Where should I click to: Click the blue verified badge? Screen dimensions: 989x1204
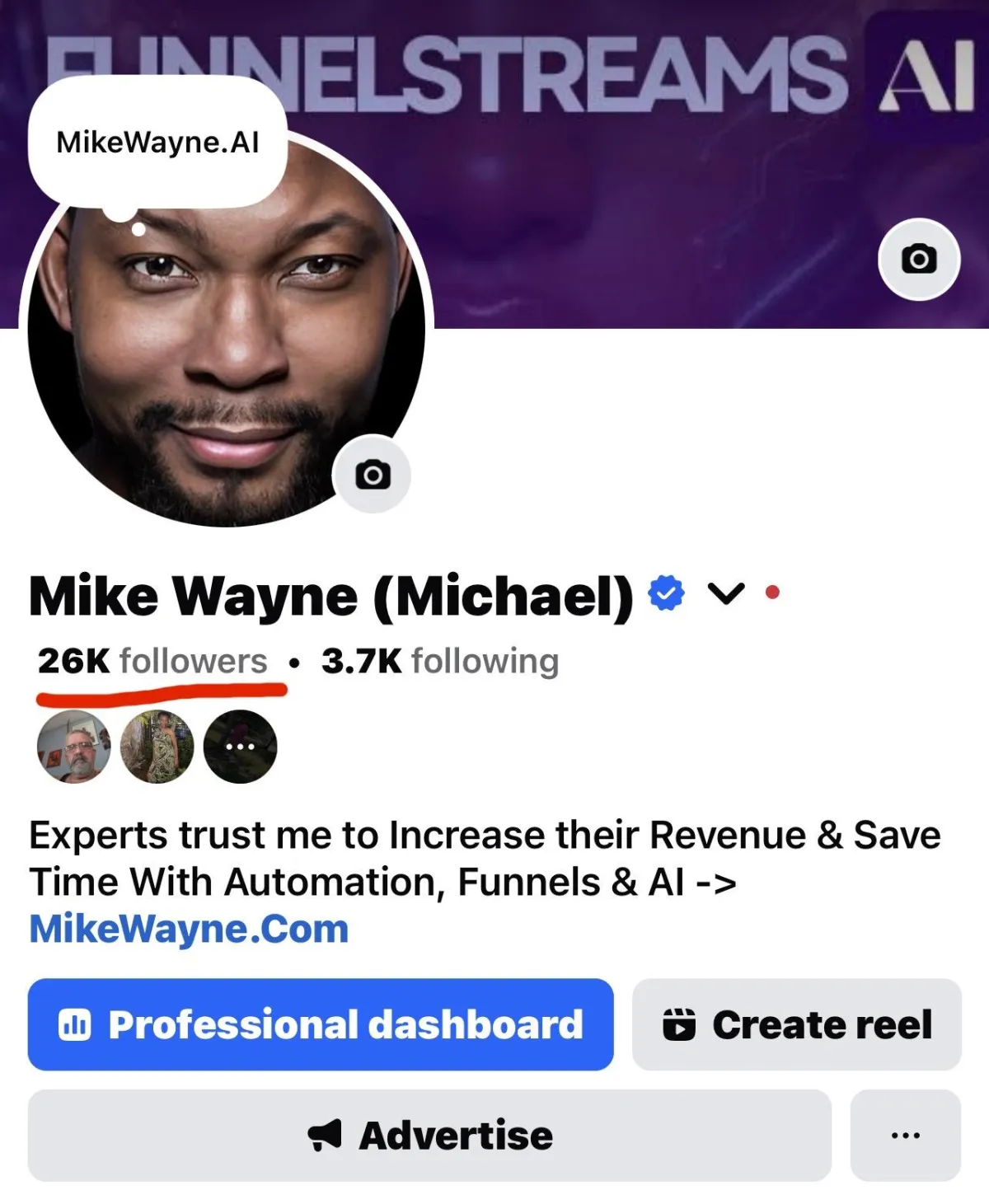(666, 593)
